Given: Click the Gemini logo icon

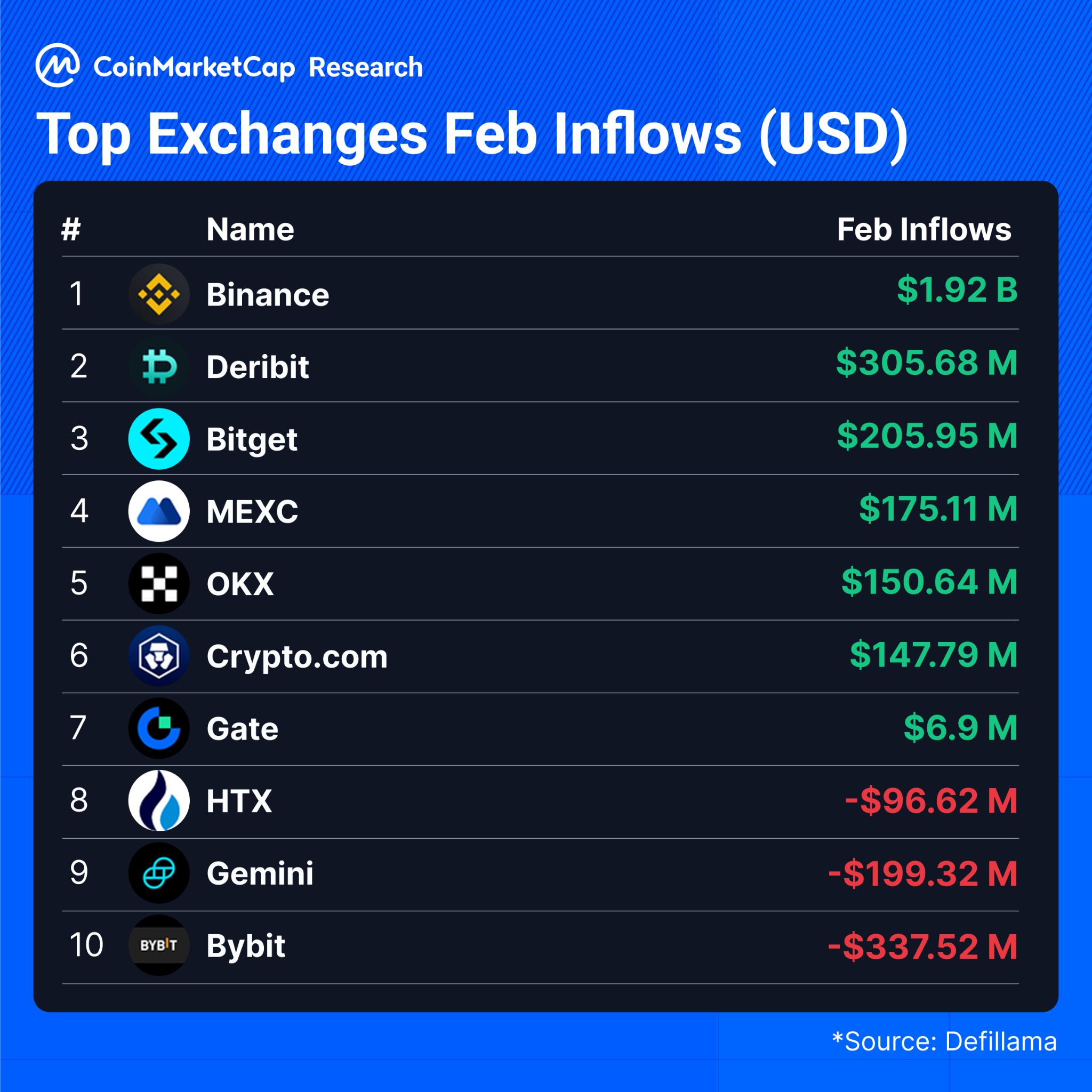Looking at the screenshot, I should 159,873.
